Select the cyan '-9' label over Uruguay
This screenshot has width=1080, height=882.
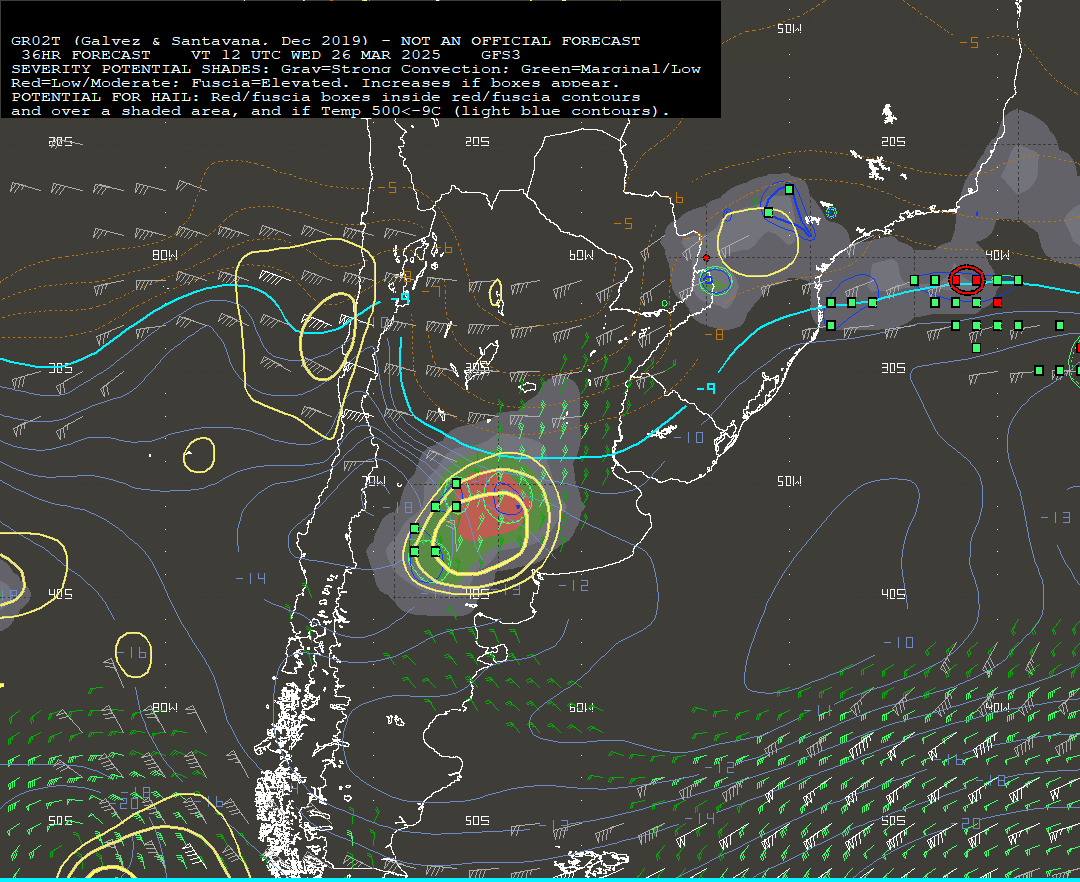[x=706, y=388]
